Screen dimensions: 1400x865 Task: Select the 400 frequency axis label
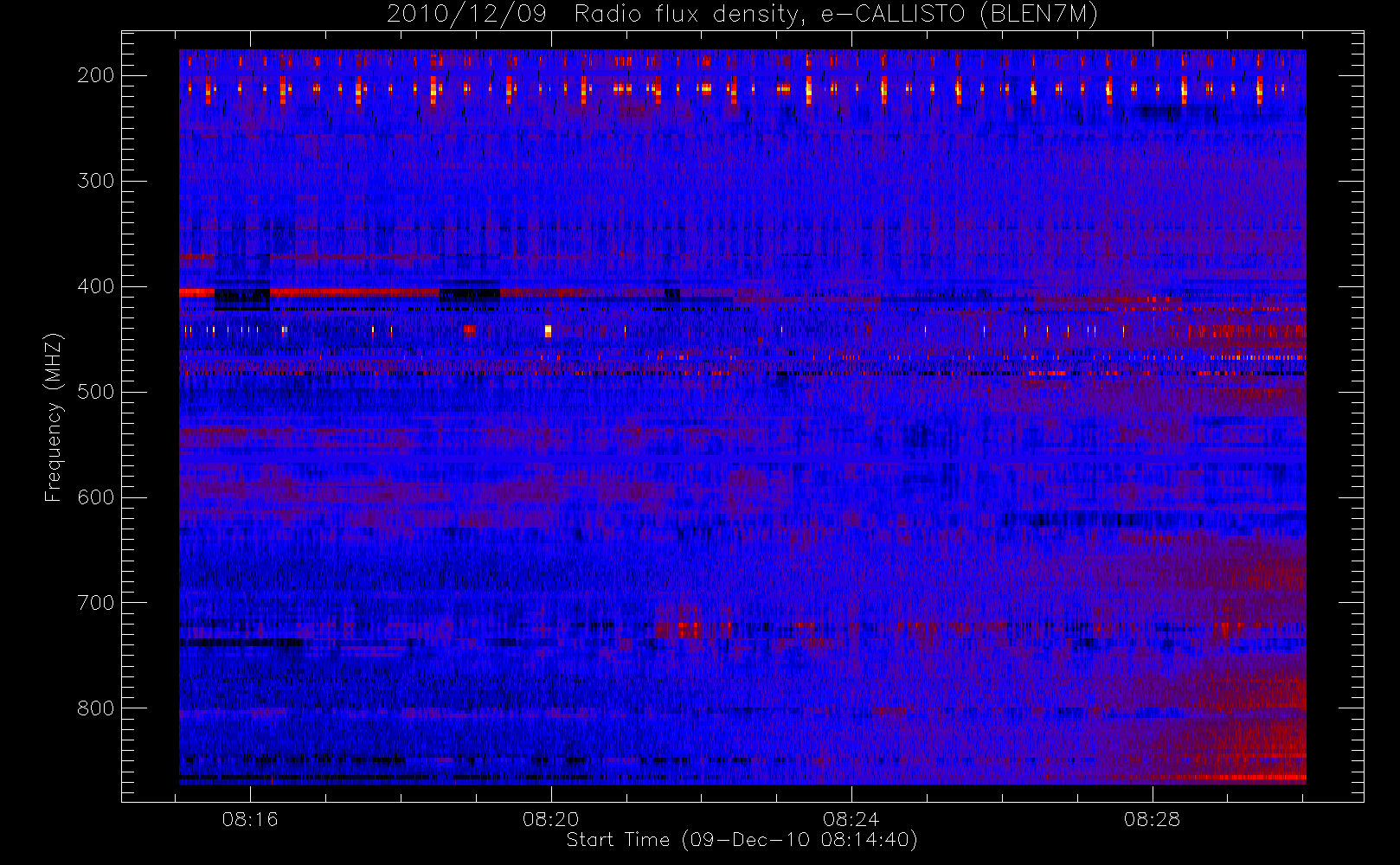pyautogui.click(x=95, y=286)
